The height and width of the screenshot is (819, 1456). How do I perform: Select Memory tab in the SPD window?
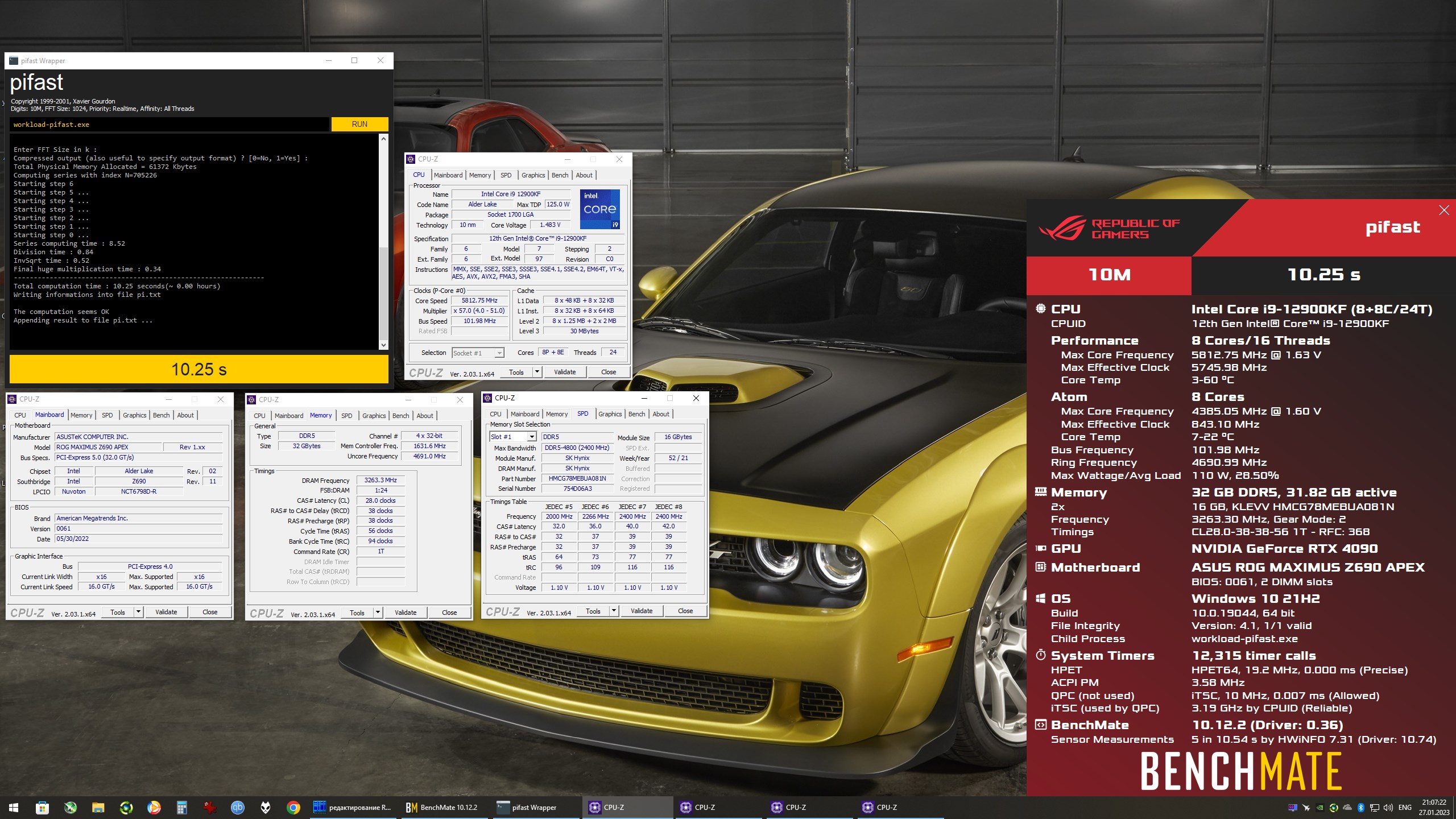click(x=557, y=414)
